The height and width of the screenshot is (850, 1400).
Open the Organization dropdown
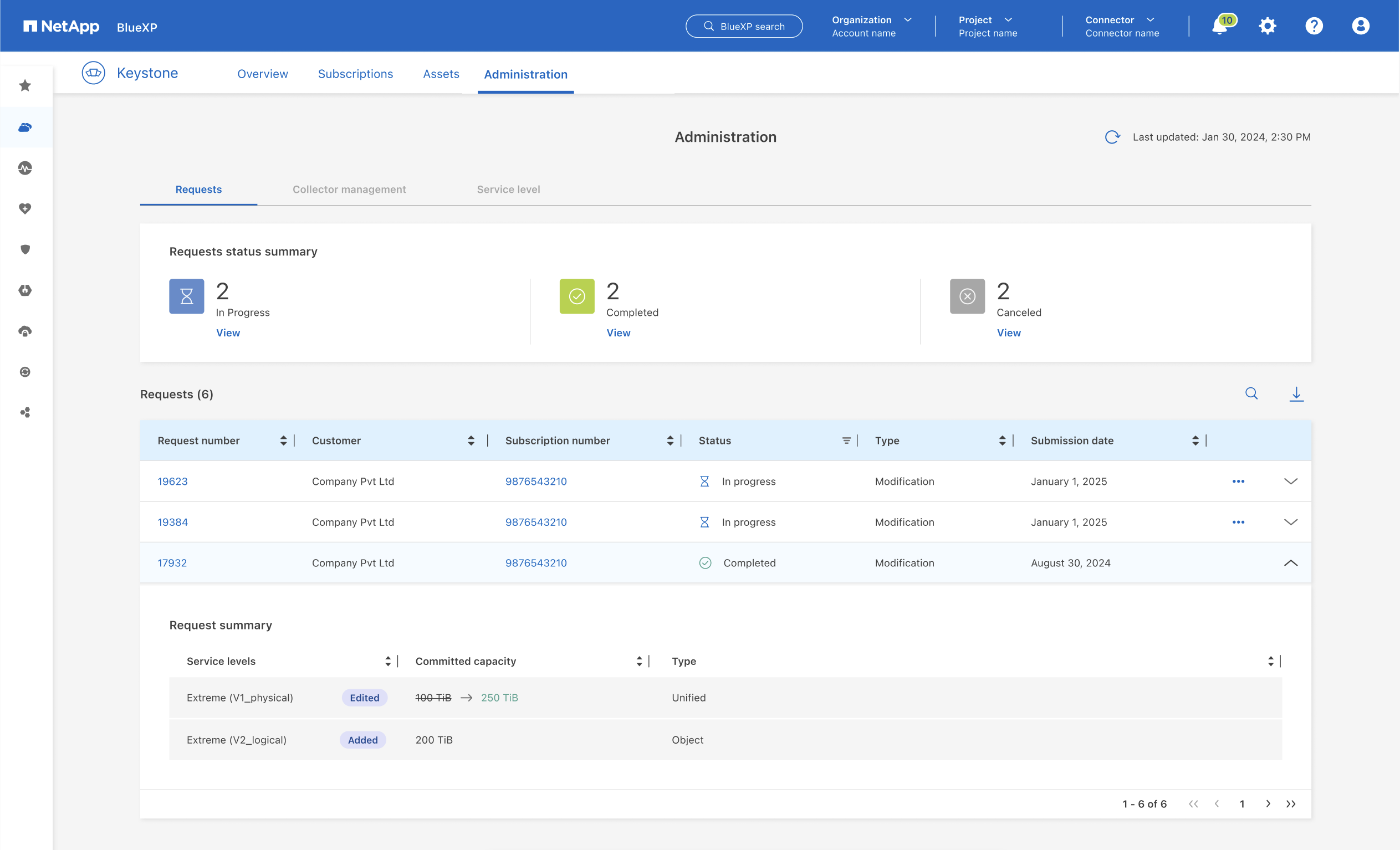coord(872,26)
